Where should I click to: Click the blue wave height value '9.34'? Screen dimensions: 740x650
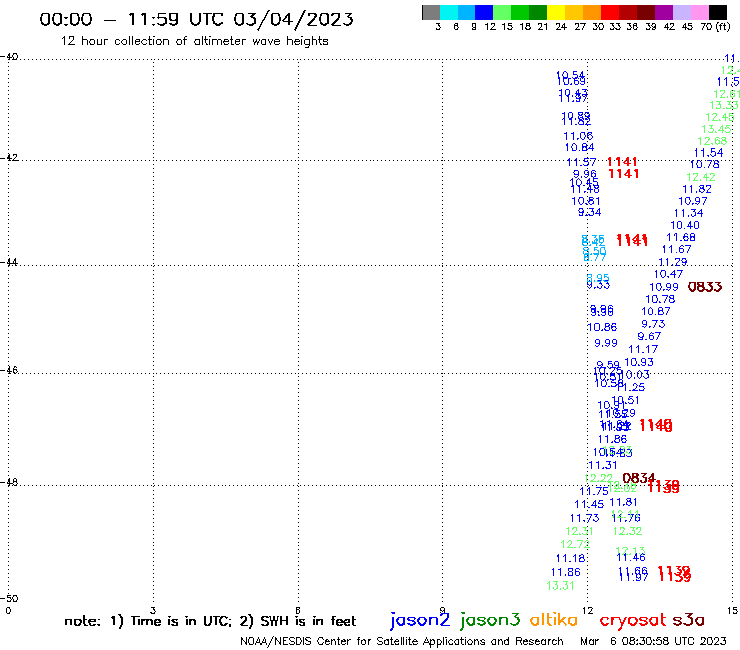point(589,212)
